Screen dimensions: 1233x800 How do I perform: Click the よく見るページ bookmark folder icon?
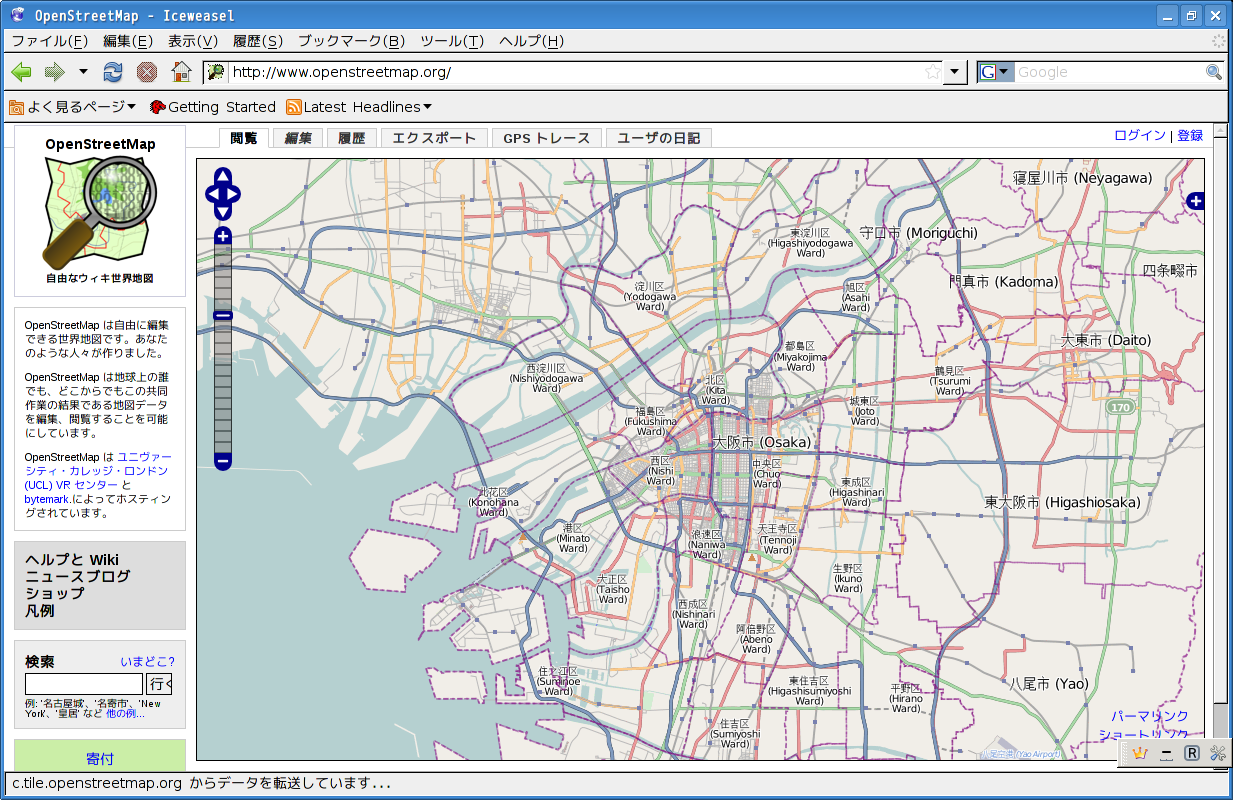pyautogui.click(x=16, y=107)
